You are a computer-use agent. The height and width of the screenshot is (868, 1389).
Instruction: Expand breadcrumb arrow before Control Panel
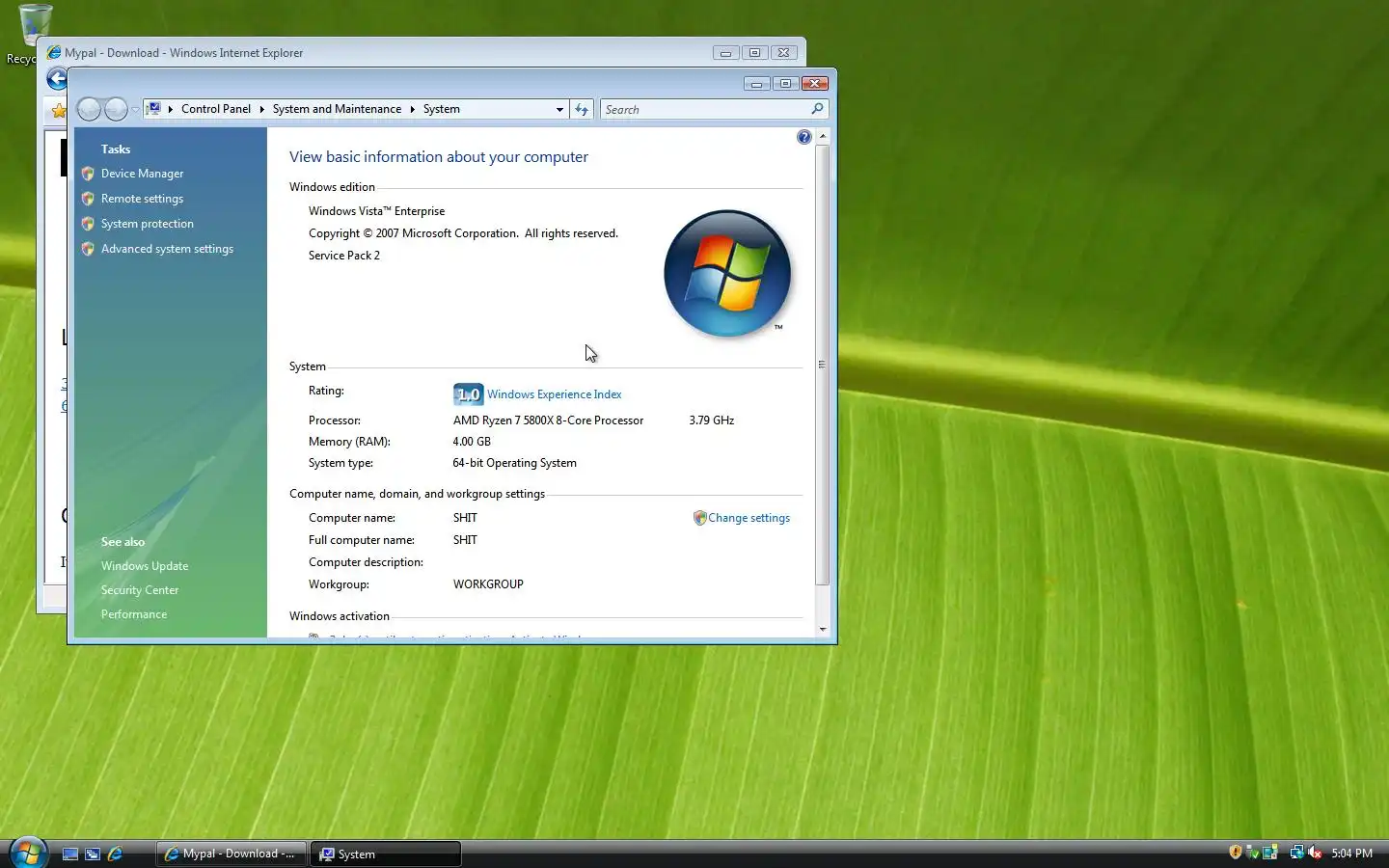pyautogui.click(x=170, y=109)
